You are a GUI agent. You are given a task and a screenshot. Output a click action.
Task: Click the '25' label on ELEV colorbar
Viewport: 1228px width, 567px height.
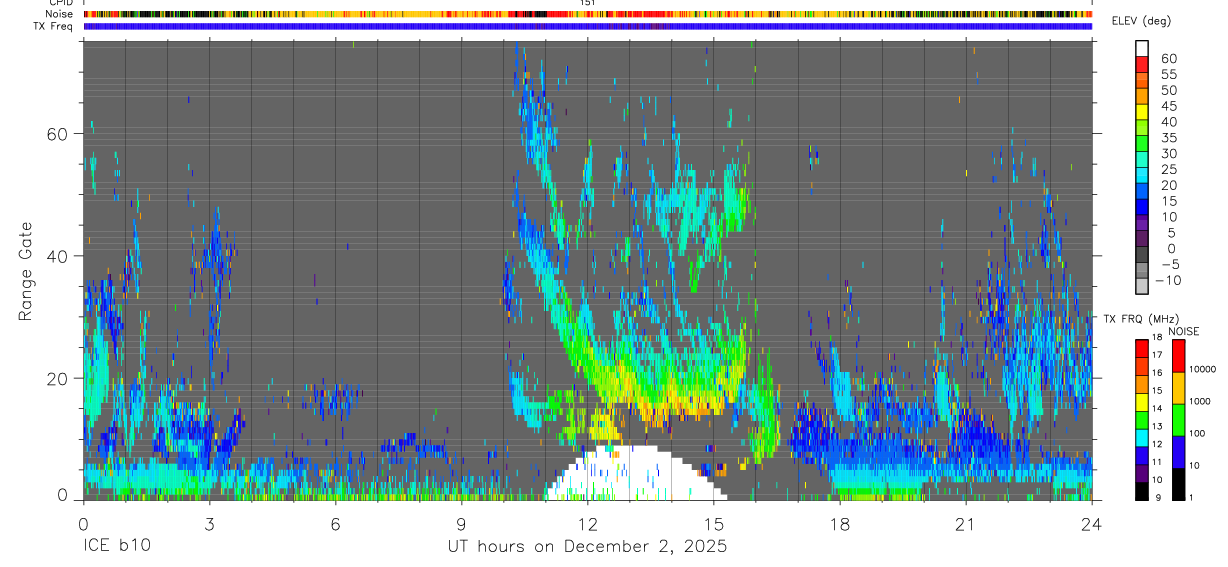point(1168,169)
